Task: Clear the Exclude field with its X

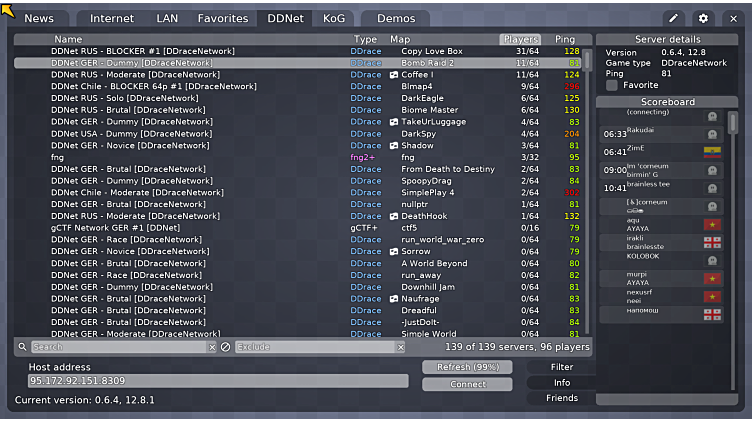Action: (400, 347)
